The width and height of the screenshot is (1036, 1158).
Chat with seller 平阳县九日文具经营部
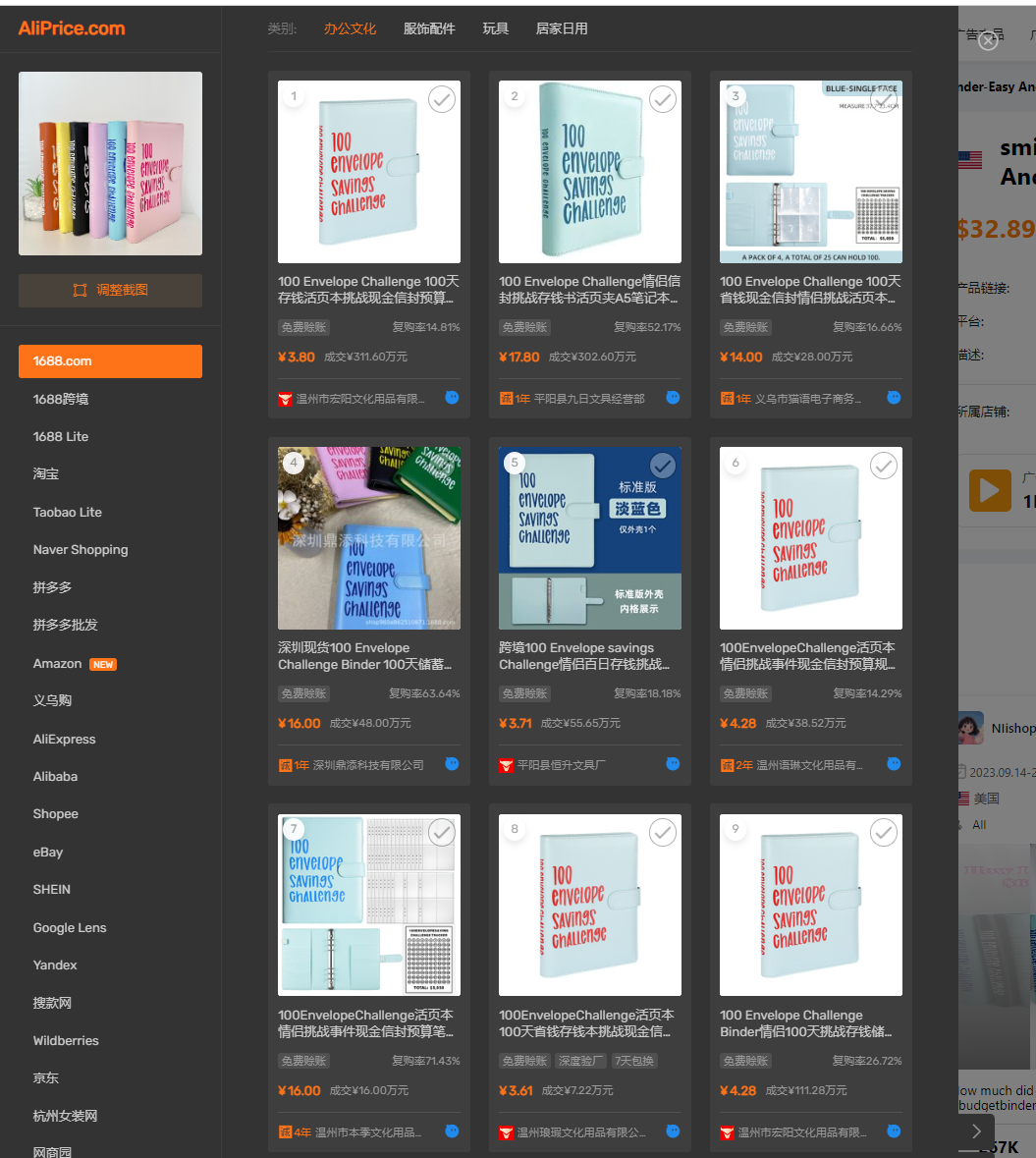(x=673, y=398)
